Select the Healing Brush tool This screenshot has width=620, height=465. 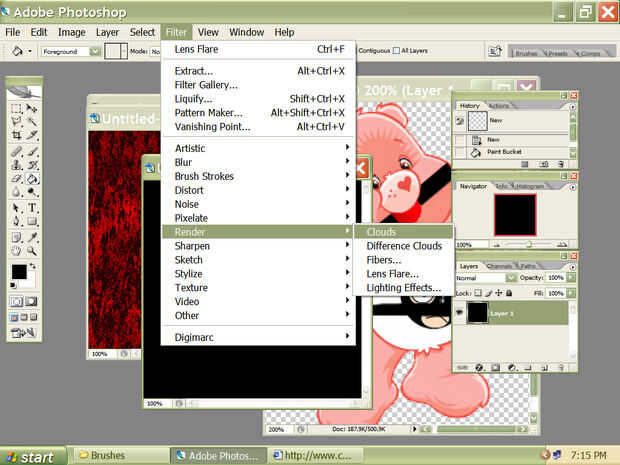(x=16, y=151)
